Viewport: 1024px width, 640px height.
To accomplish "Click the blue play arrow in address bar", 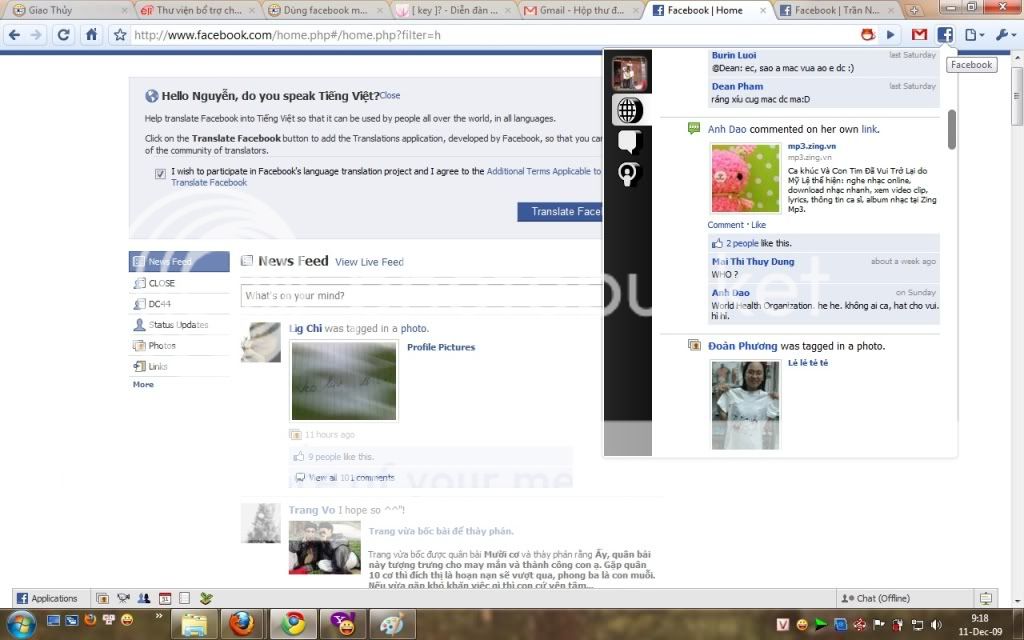I will click(x=891, y=35).
